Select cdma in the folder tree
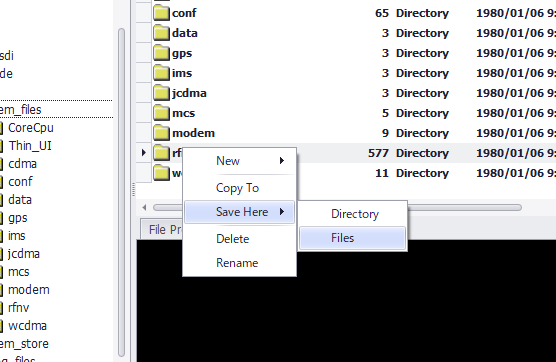The image size is (556, 362). [22, 164]
